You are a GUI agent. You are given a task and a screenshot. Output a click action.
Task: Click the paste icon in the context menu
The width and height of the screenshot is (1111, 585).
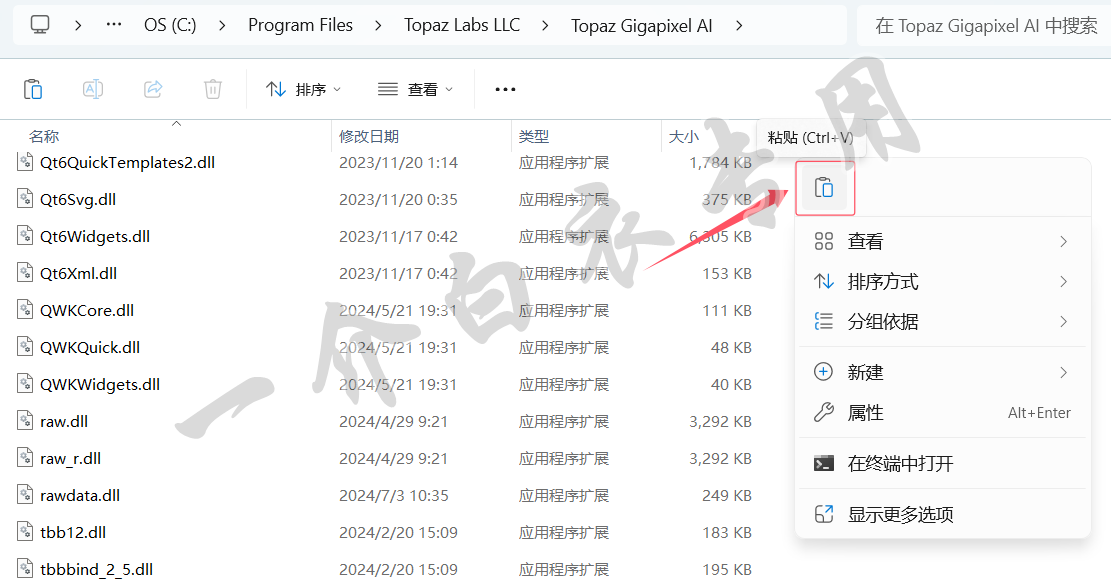click(823, 188)
